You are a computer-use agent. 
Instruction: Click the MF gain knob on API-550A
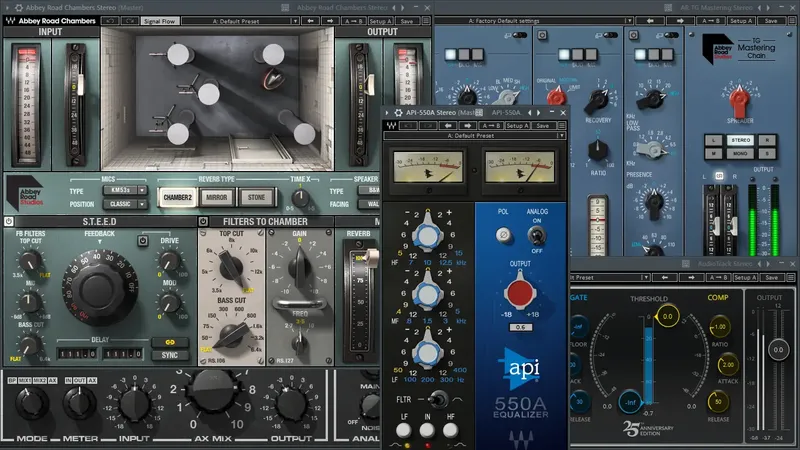428,294
